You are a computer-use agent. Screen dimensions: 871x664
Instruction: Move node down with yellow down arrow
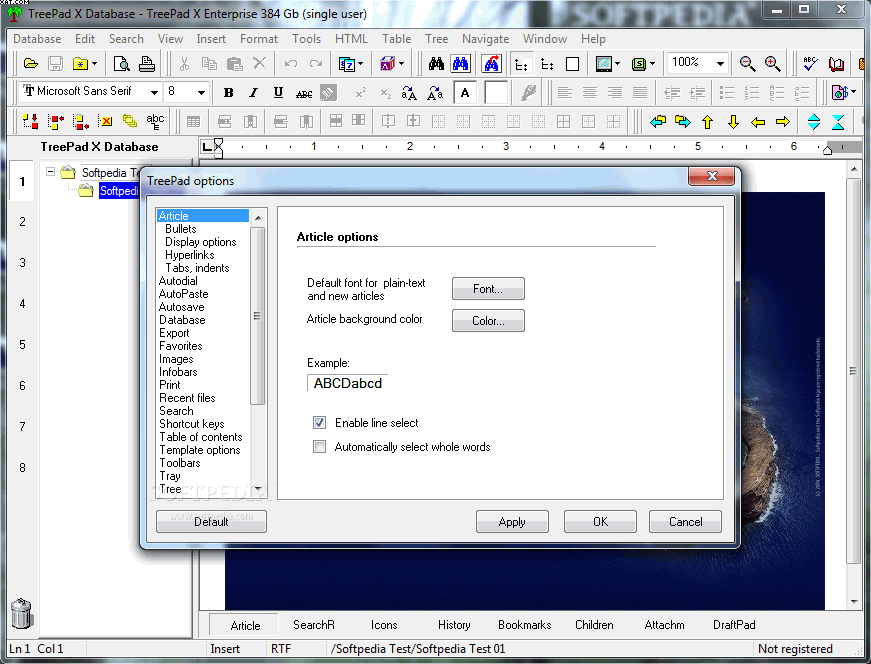coord(733,122)
